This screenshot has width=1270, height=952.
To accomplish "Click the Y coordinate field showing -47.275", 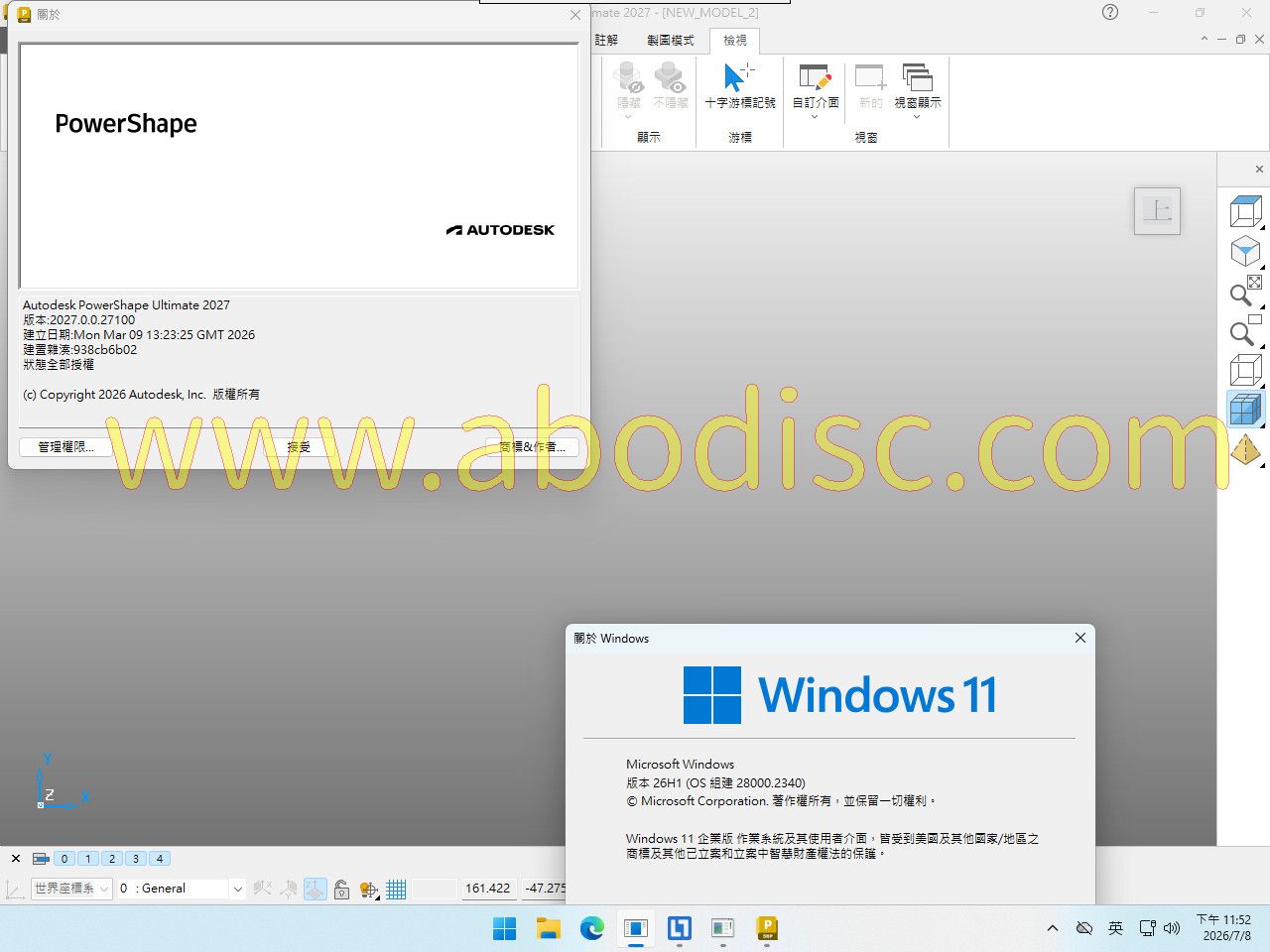I will tap(544, 889).
